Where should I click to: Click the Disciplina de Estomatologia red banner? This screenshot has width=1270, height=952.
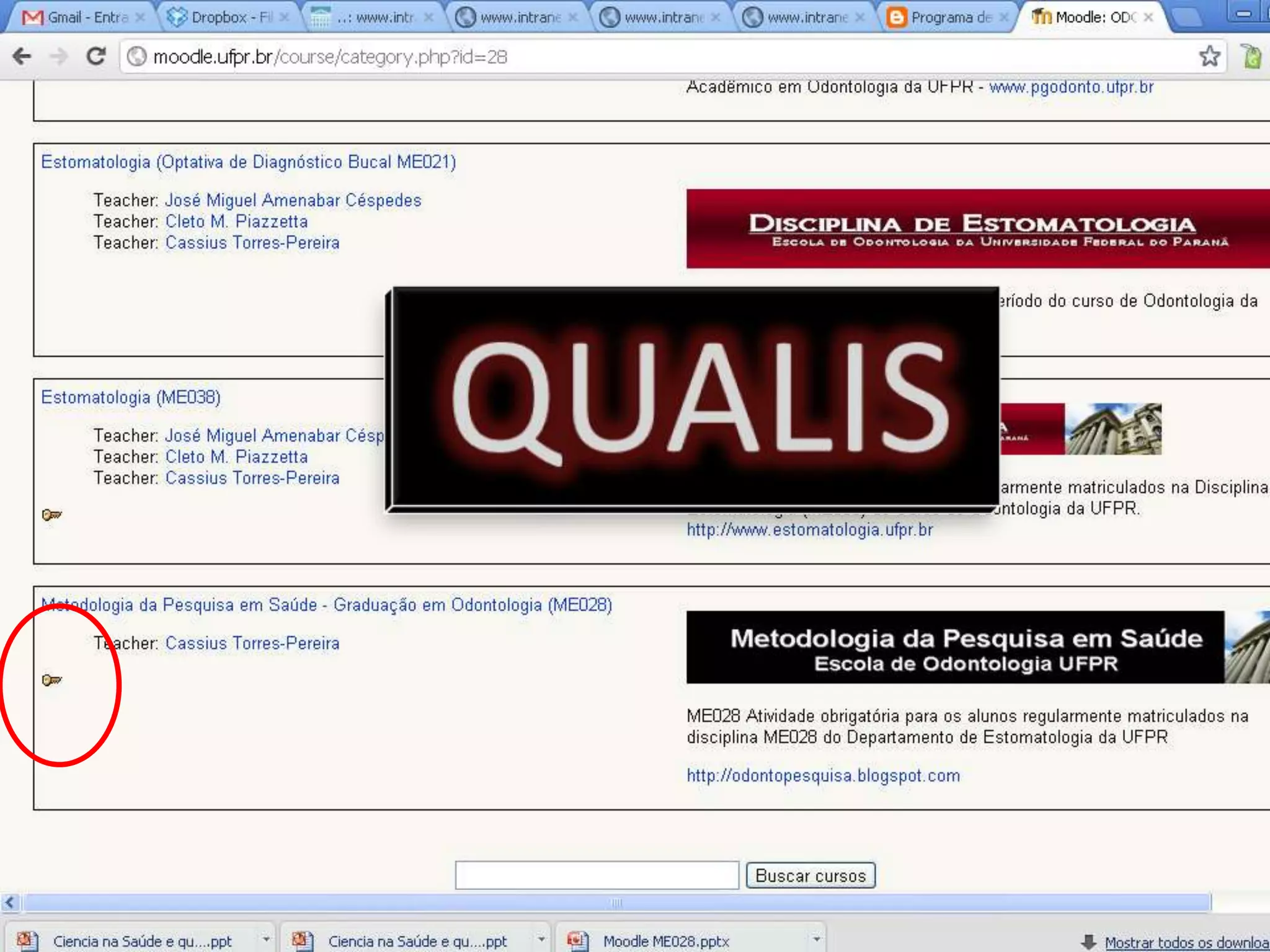coord(978,228)
